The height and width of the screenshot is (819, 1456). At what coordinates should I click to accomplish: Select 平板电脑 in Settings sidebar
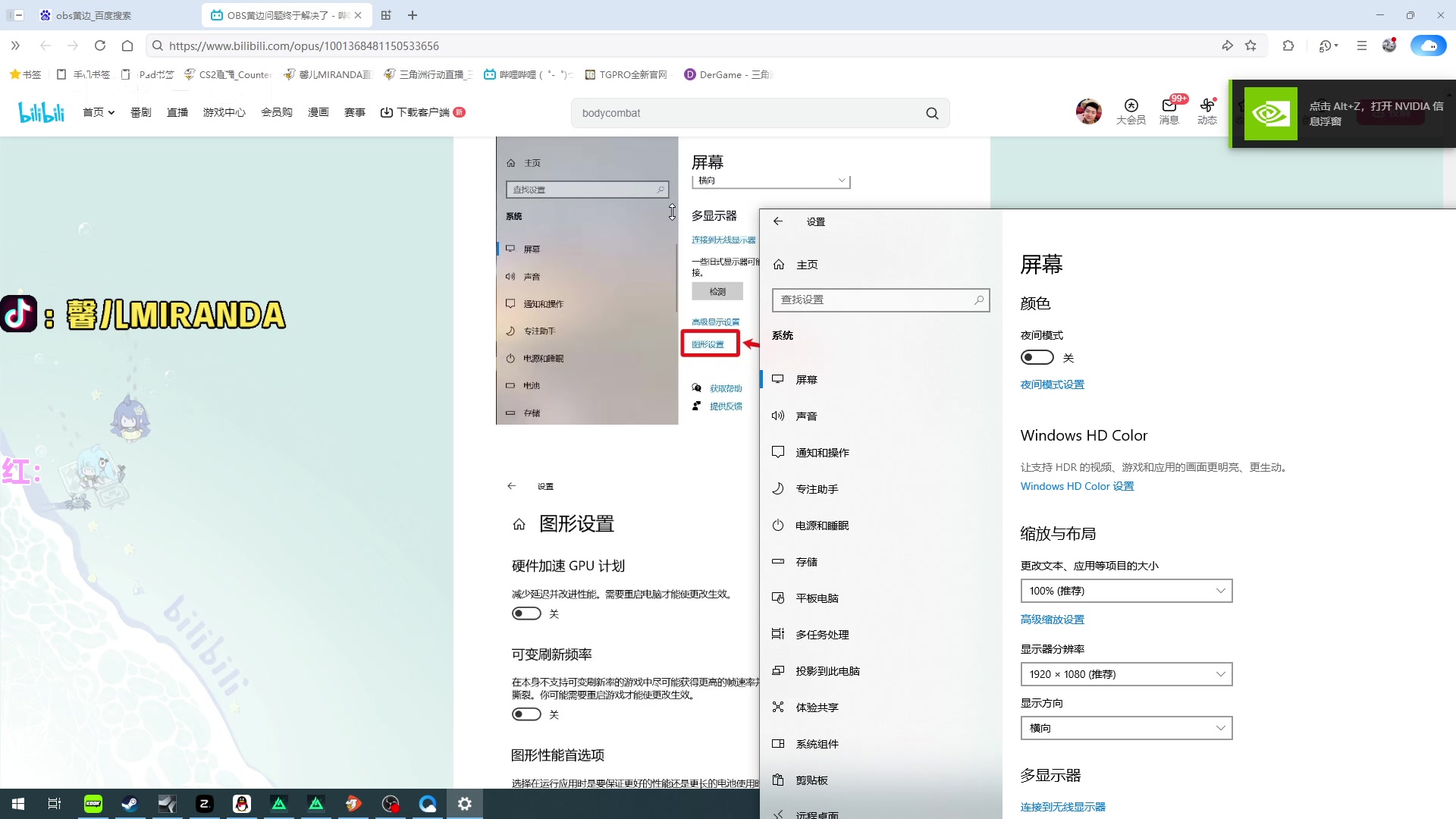point(880,598)
